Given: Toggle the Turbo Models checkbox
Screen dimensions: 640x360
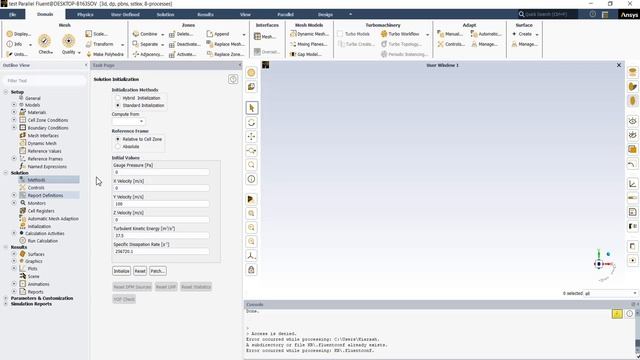Looking at the screenshot, I should click(x=340, y=34).
